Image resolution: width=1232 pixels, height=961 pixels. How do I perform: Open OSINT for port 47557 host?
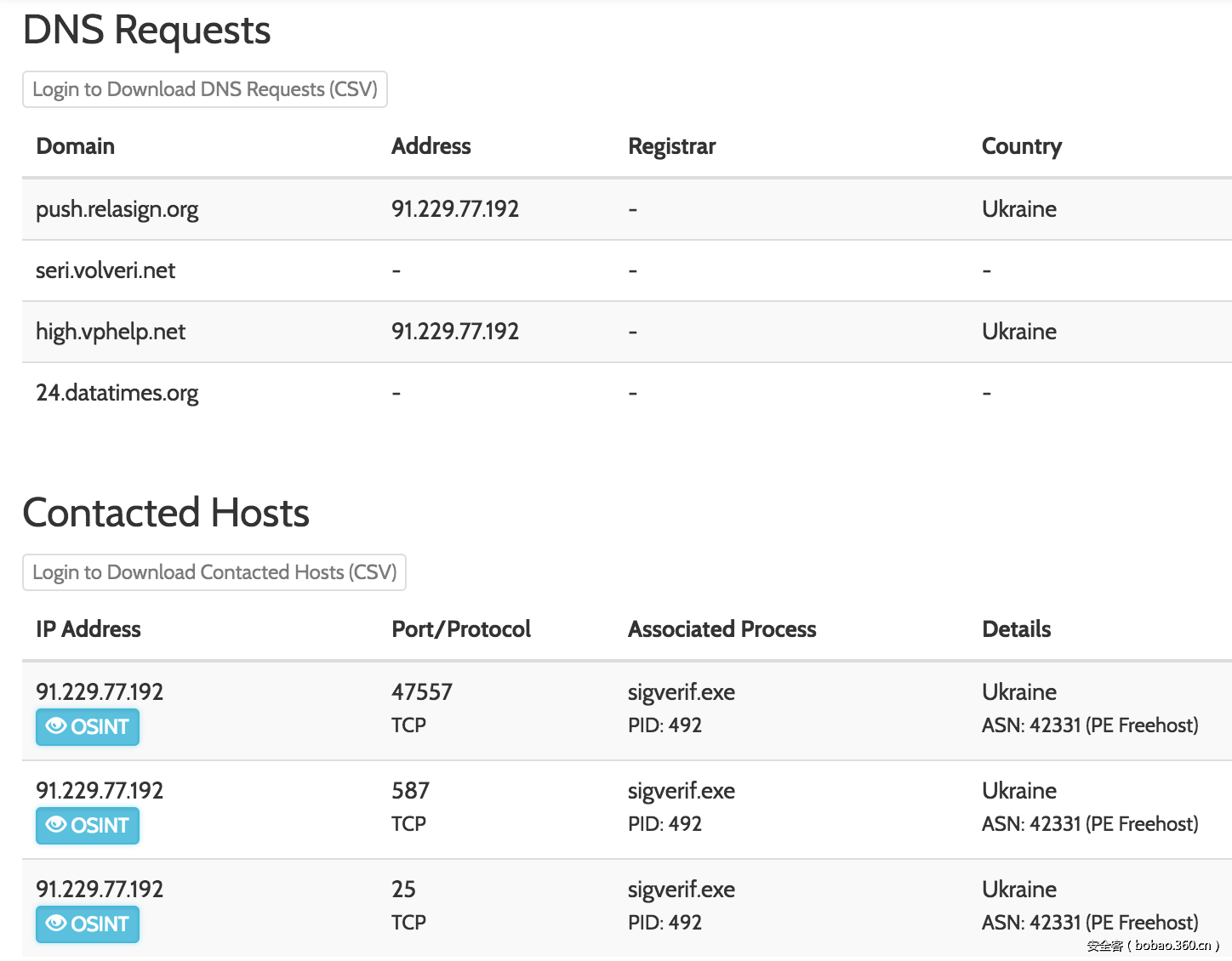(88, 727)
